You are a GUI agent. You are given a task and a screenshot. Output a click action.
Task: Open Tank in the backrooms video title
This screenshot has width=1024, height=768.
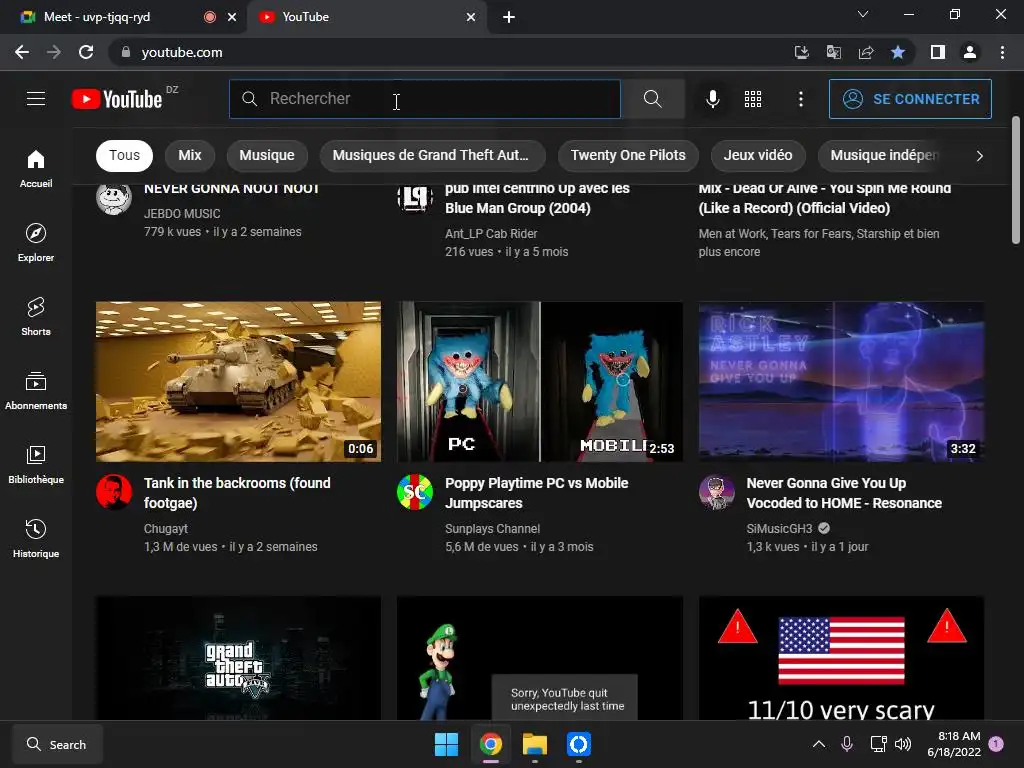tap(237, 493)
